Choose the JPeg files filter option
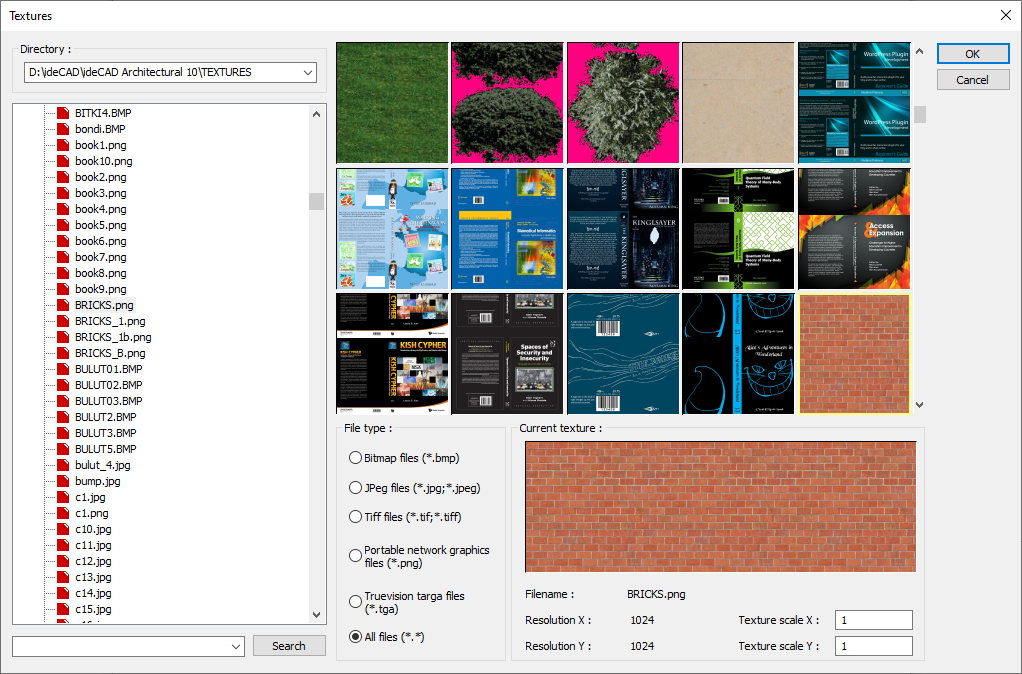The width and height of the screenshot is (1022, 674). point(355,488)
